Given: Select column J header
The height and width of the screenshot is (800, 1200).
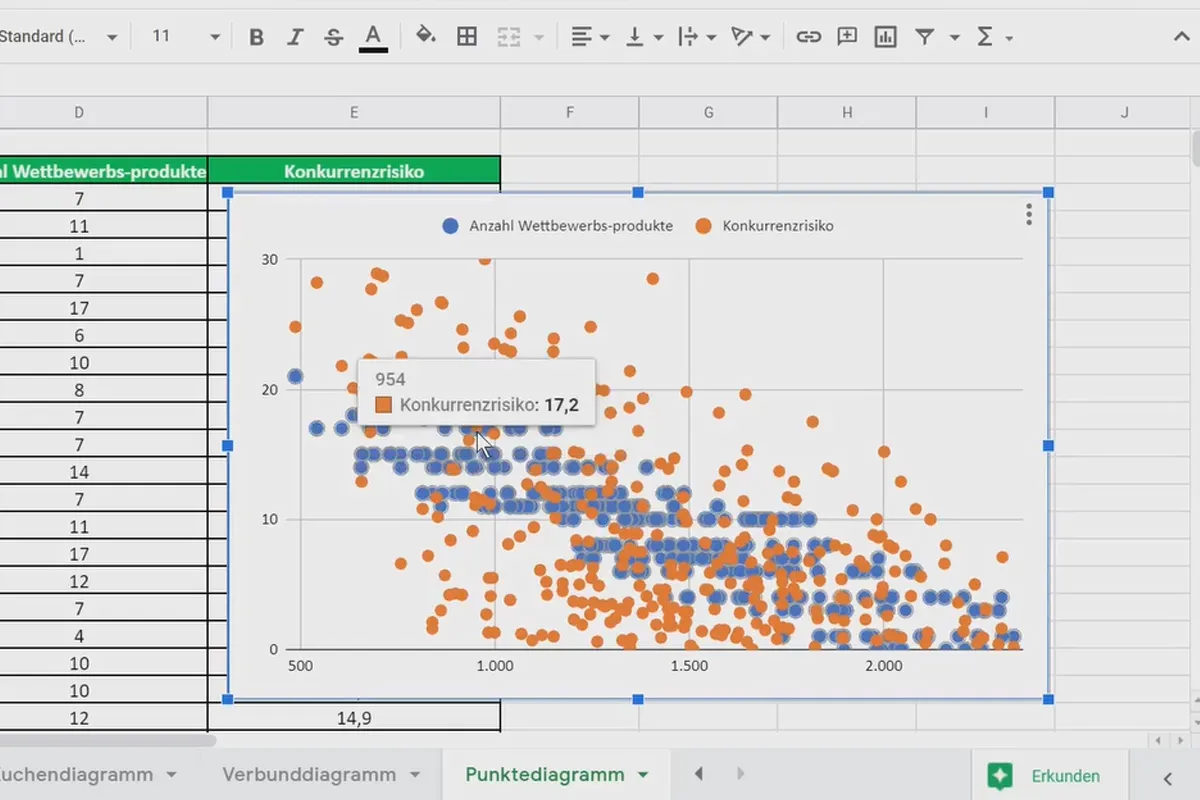Looking at the screenshot, I should [1124, 112].
